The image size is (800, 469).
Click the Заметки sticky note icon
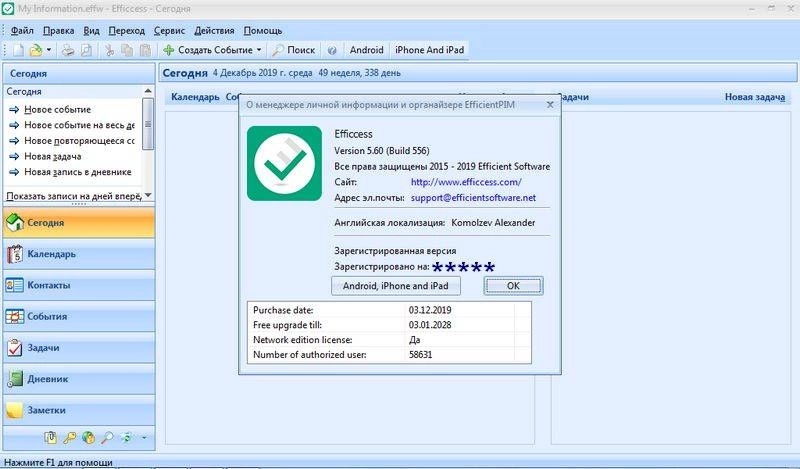[x=15, y=410]
